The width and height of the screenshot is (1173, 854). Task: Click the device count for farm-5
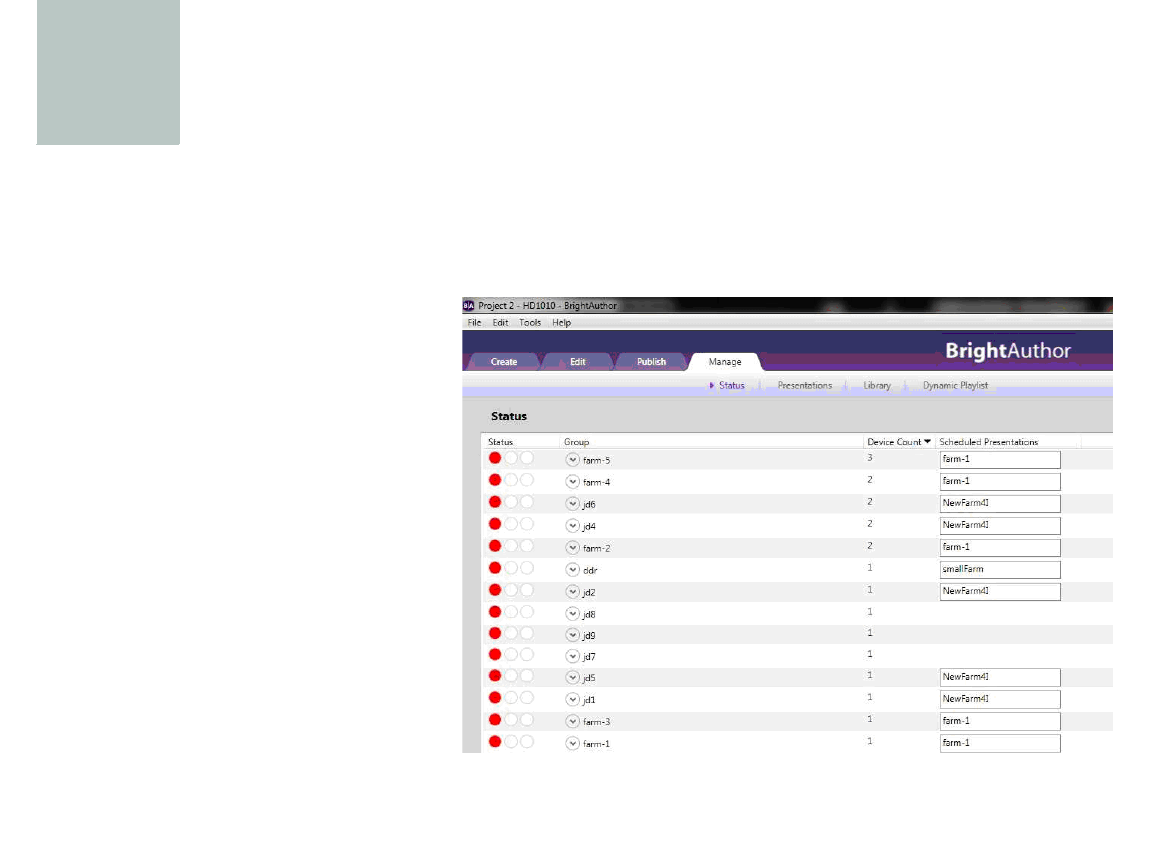pyautogui.click(x=870, y=458)
